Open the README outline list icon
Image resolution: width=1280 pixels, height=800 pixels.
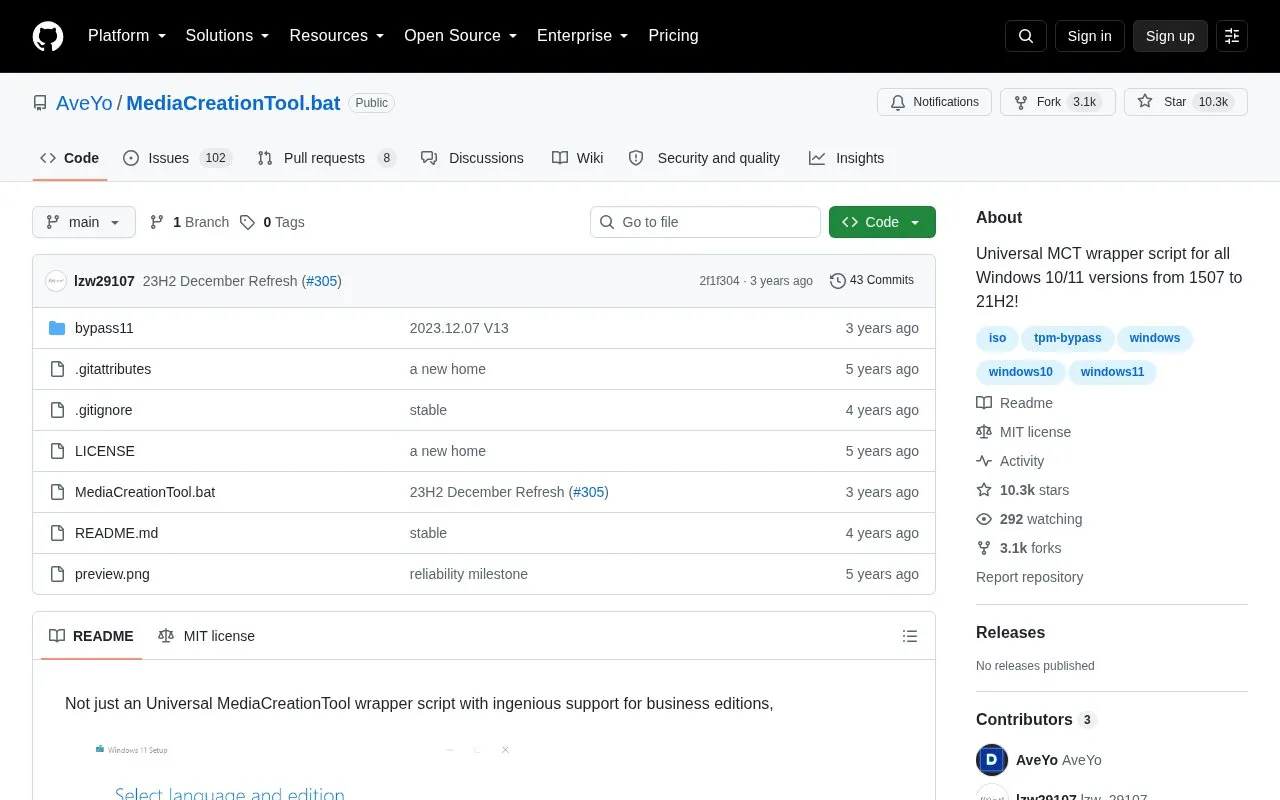click(910, 636)
